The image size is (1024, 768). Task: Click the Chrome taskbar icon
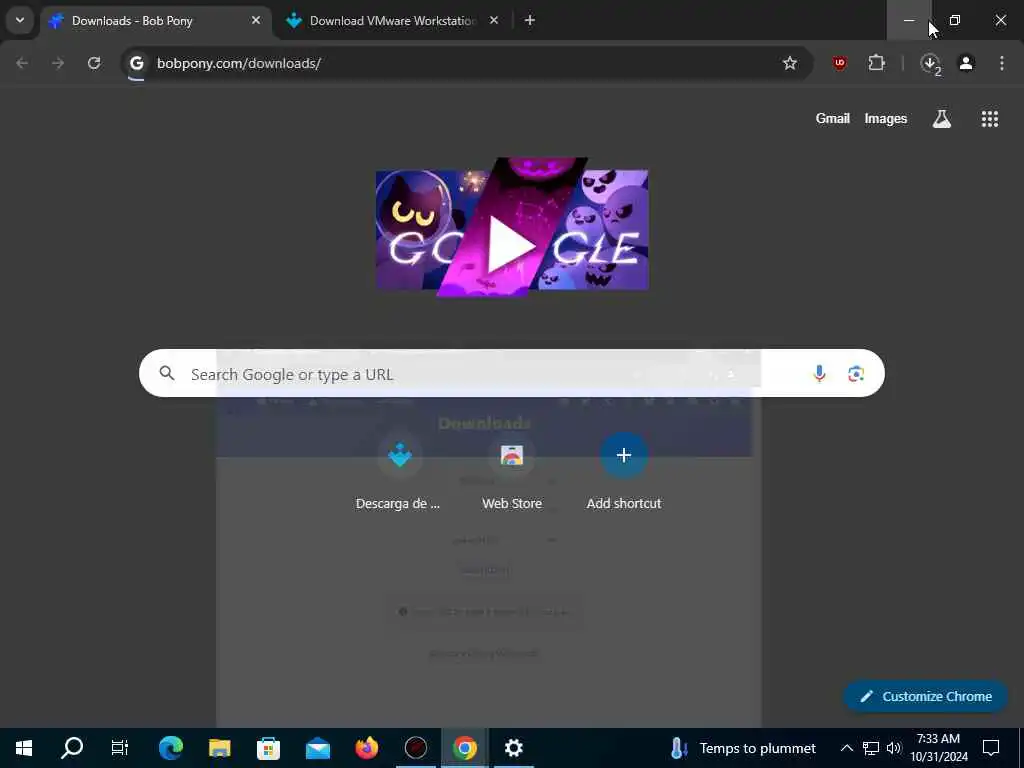pos(464,748)
